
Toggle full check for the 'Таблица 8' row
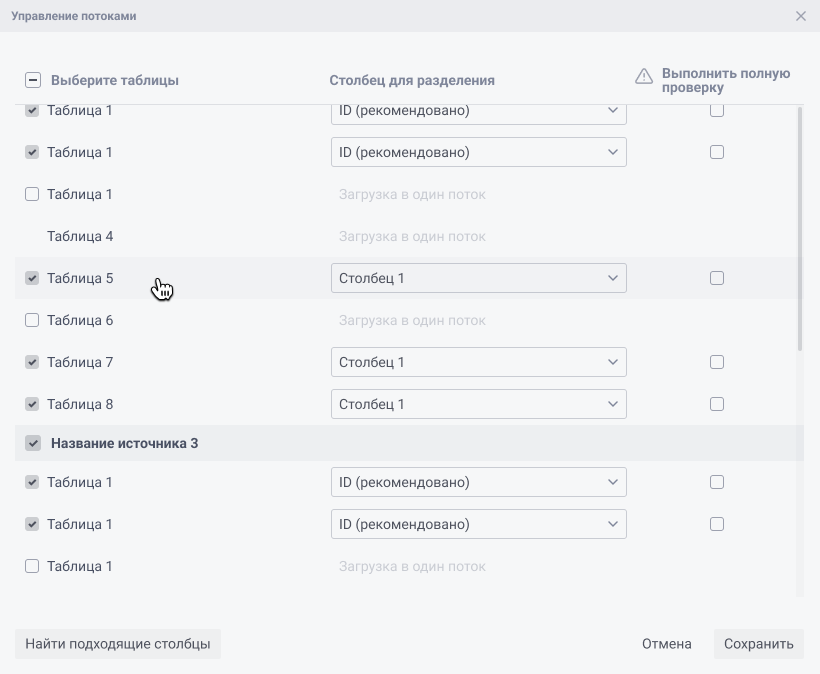717,404
